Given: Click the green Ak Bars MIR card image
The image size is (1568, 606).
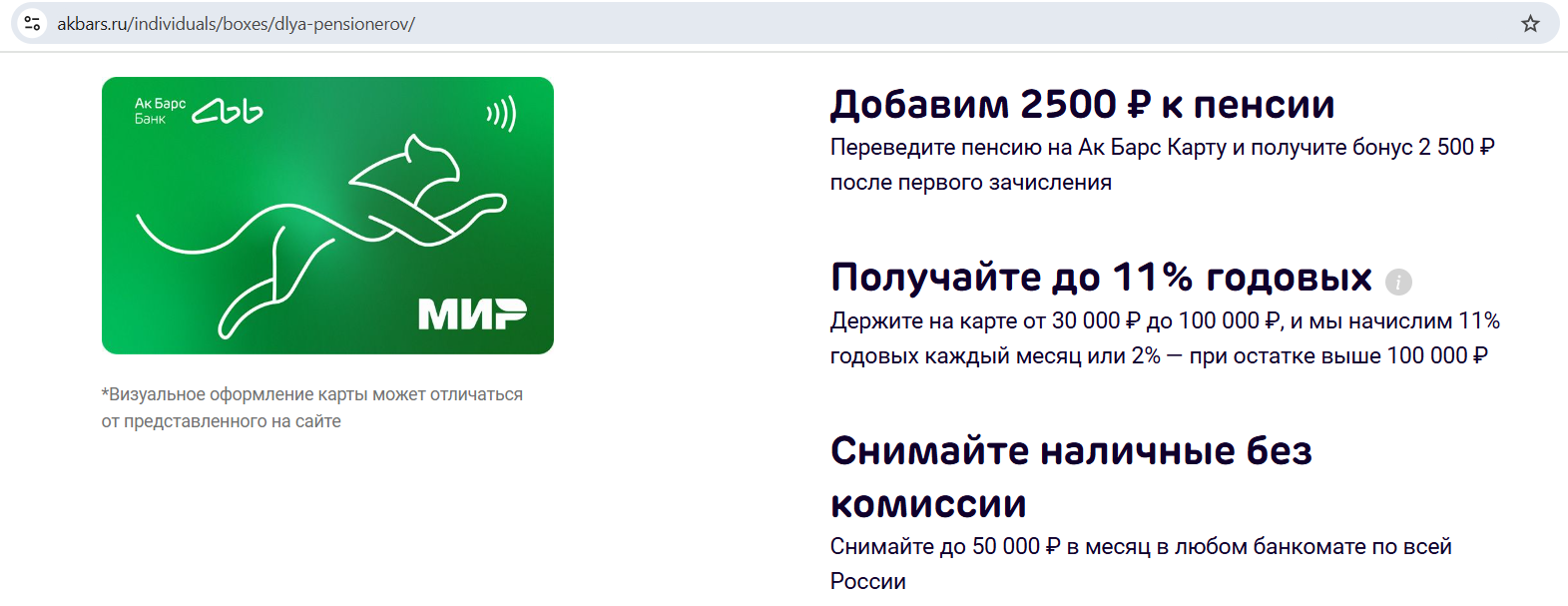Looking at the screenshot, I should pyautogui.click(x=327, y=216).
